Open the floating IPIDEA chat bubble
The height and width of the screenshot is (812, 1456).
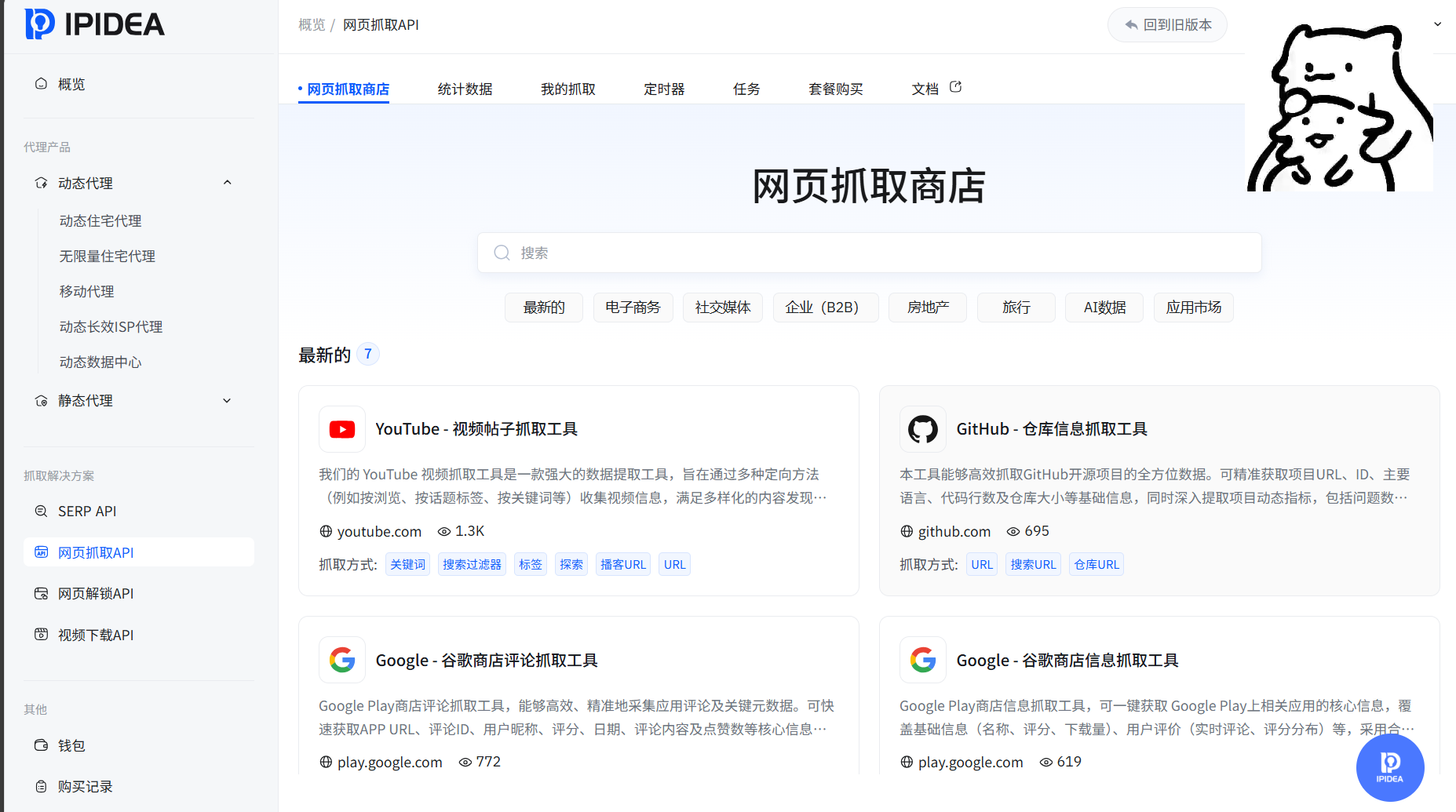click(1389, 767)
